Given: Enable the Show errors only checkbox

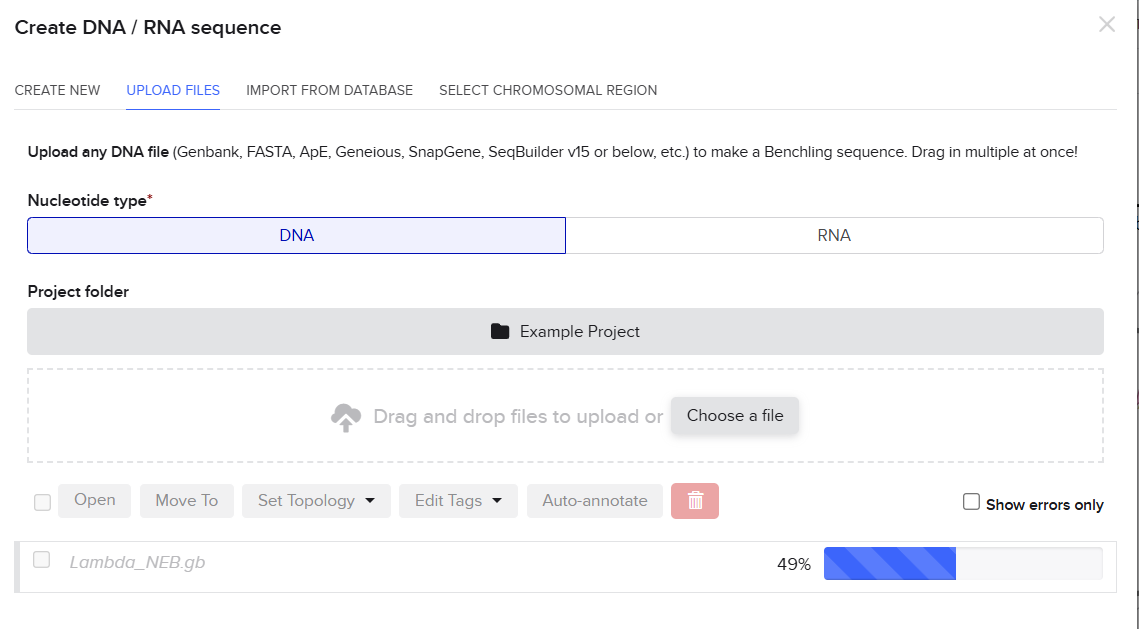Looking at the screenshot, I should click(x=971, y=502).
